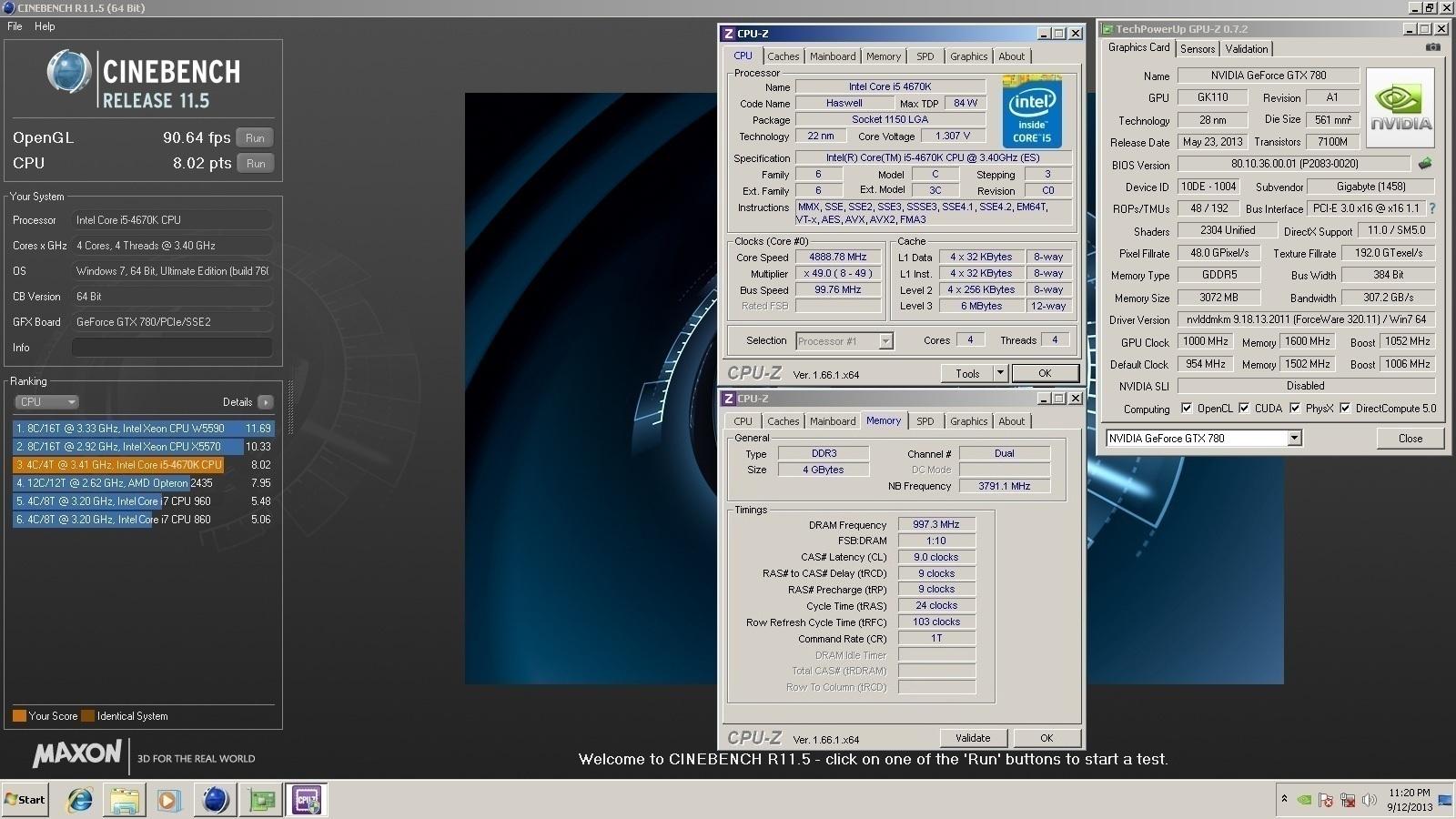The image size is (1456, 819).
Task: Switch to Caches tab in upper CPU-Z
Action: [783, 56]
